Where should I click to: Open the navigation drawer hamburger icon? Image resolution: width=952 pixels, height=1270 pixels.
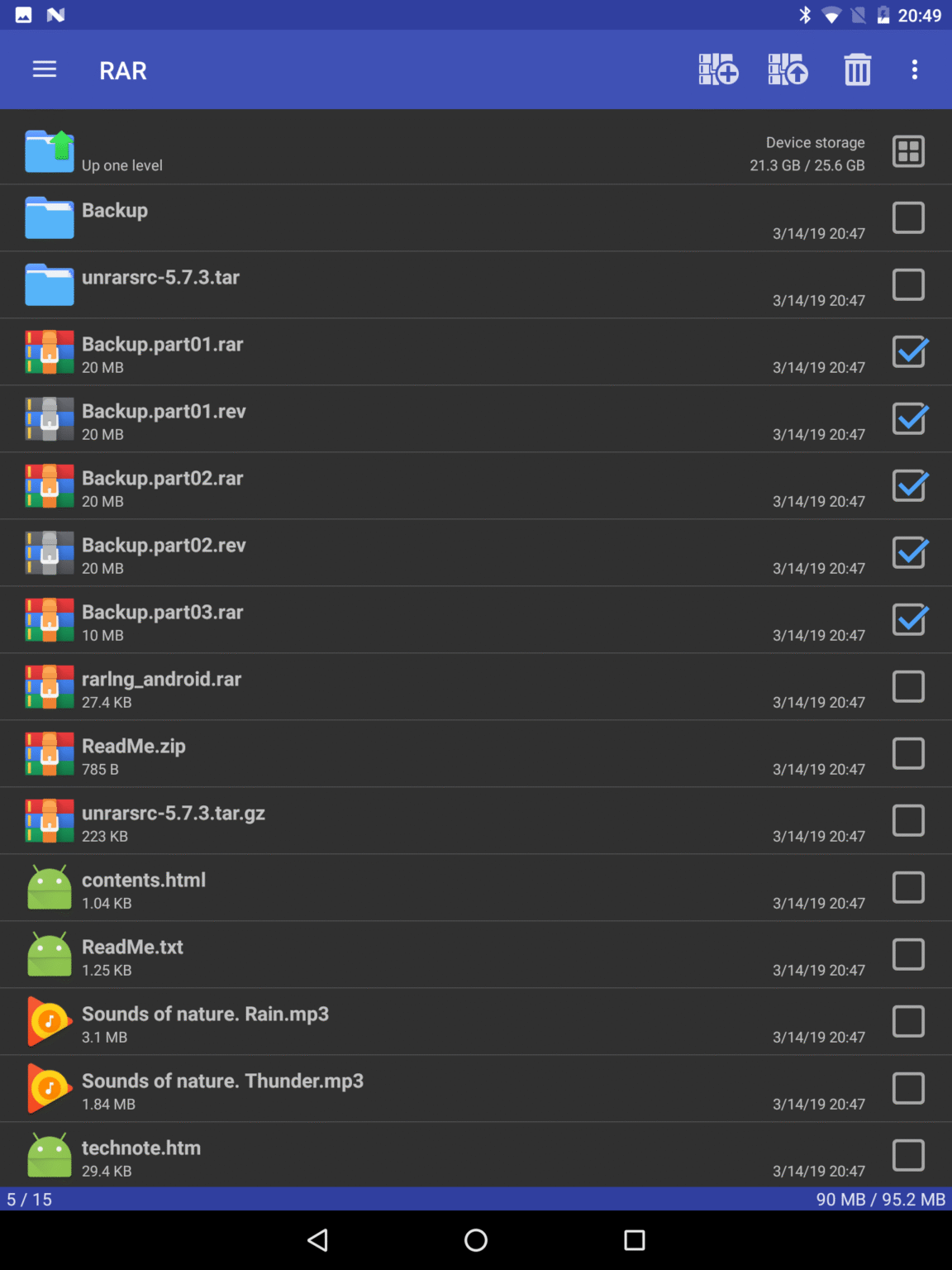(44, 69)
